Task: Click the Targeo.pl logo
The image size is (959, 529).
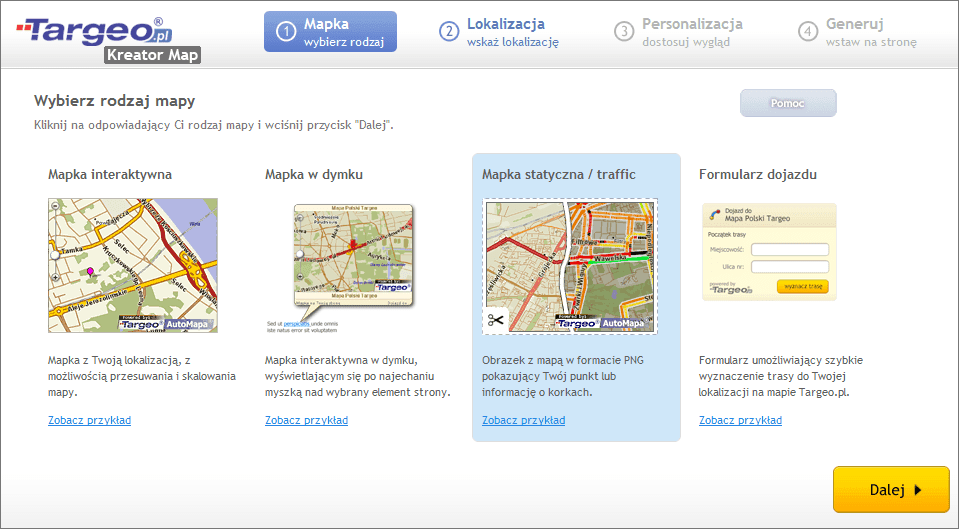Action: click(x=95, y=30)
